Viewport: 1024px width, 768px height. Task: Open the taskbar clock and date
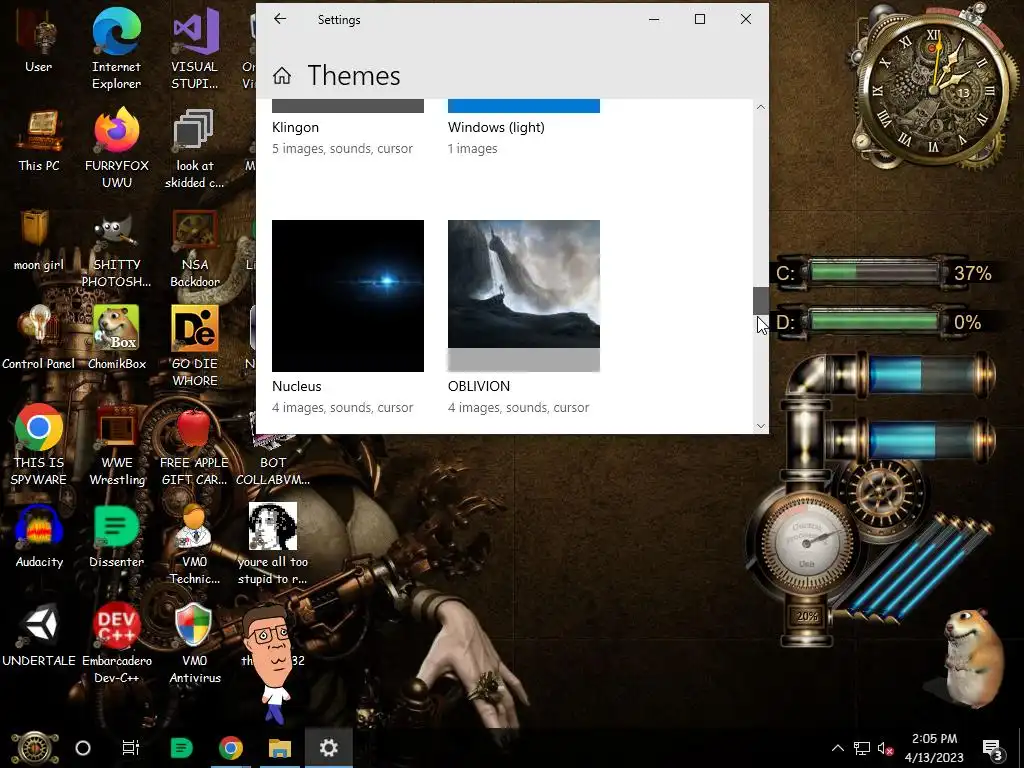[x=934, y=748]
